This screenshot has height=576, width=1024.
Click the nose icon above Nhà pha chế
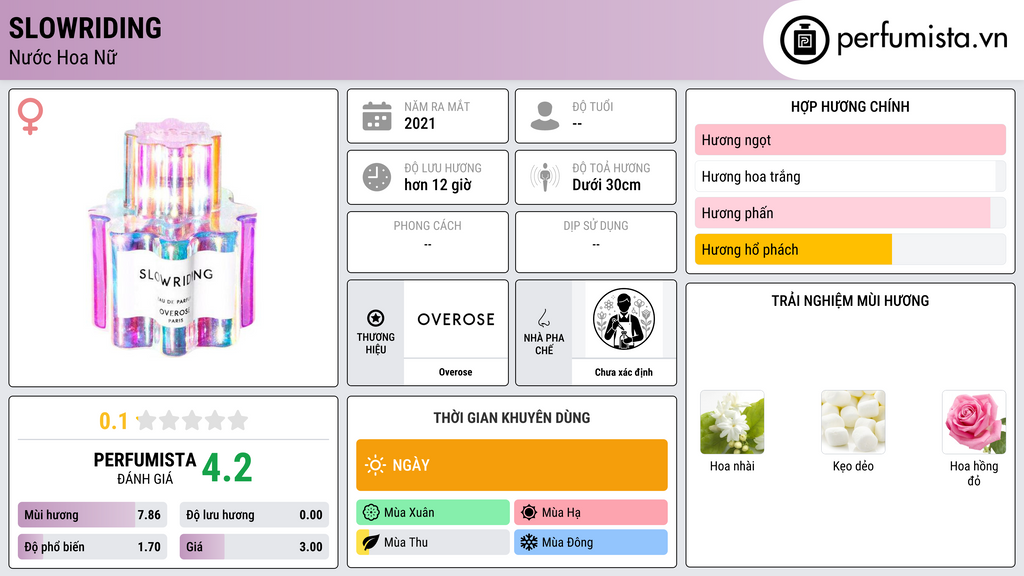click(543, 318)
